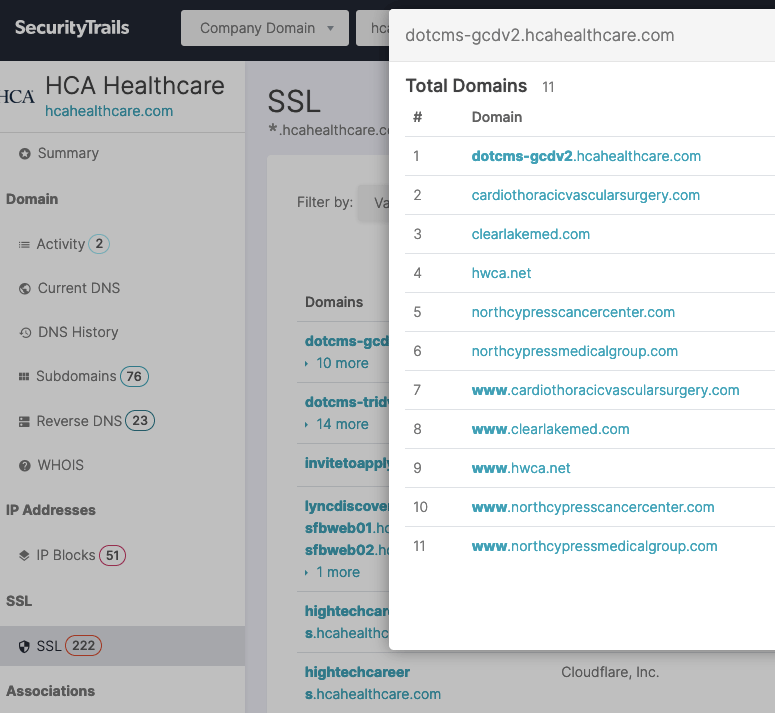Click the Total Domains heading

[466, 86]
